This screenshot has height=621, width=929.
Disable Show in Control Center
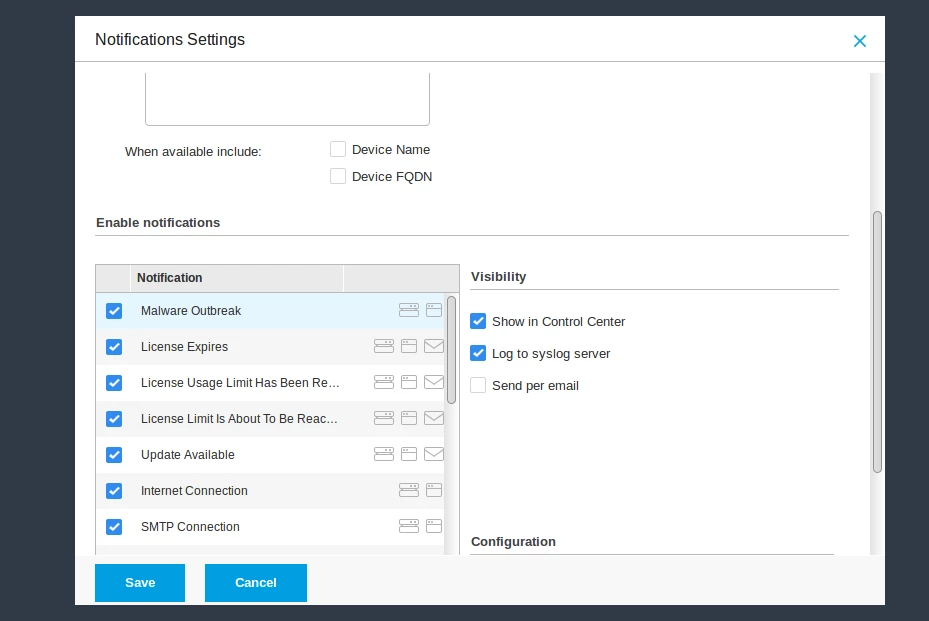[x=478, y=322]
